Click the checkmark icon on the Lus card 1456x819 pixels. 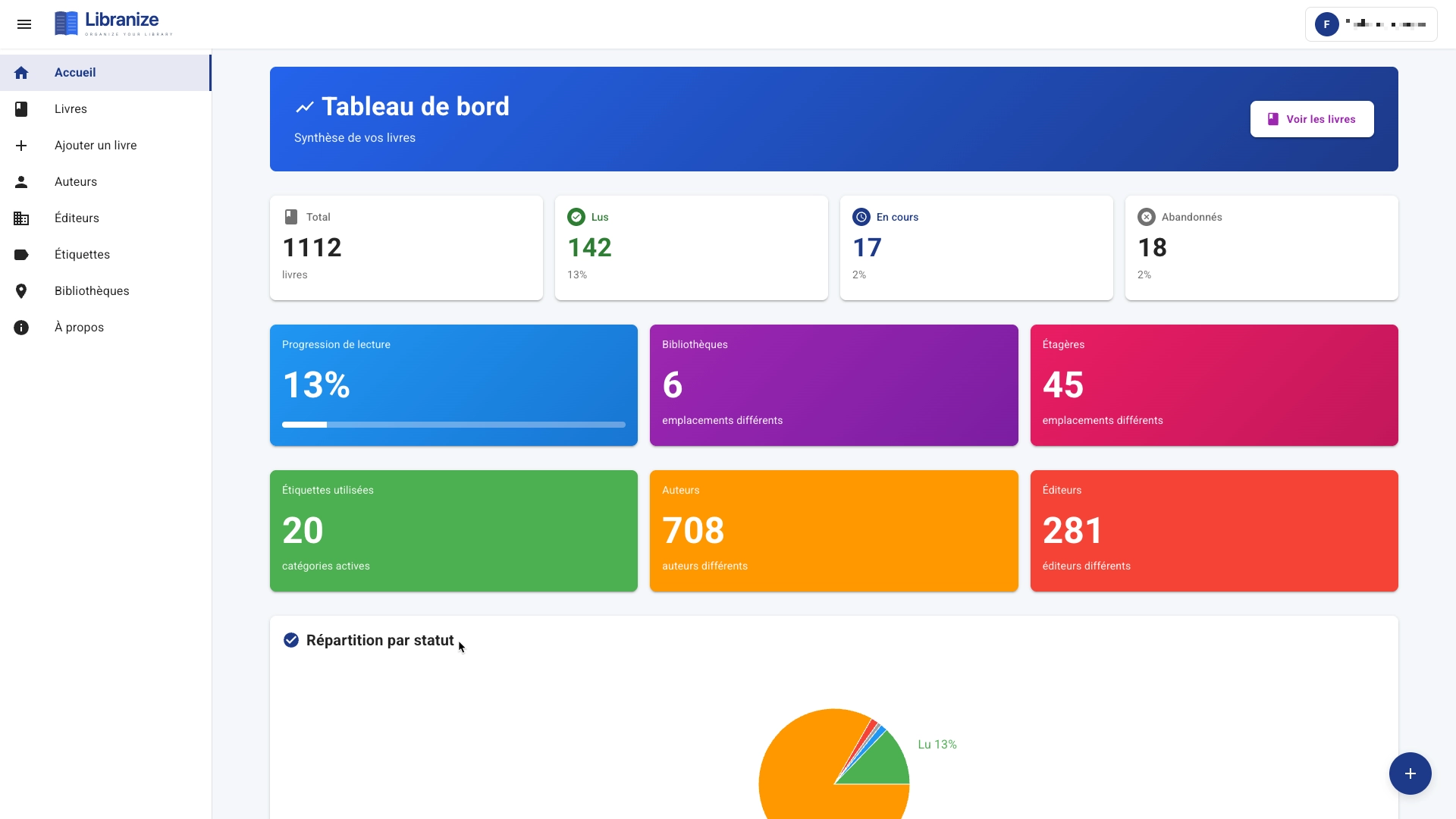pyautogui.click(x=576, y=217)
